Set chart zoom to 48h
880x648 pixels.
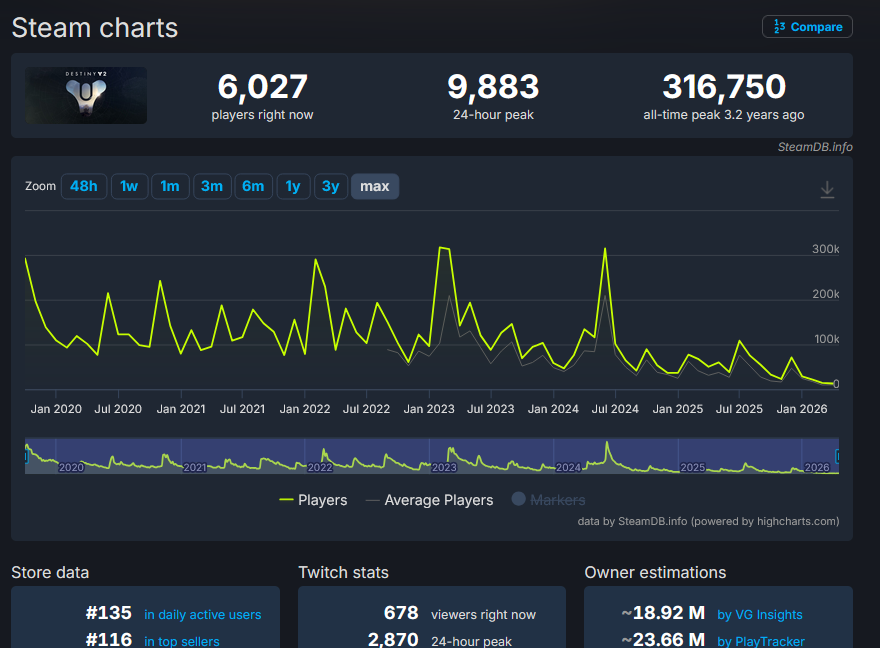pyautogui.click(x=84, y=186)
